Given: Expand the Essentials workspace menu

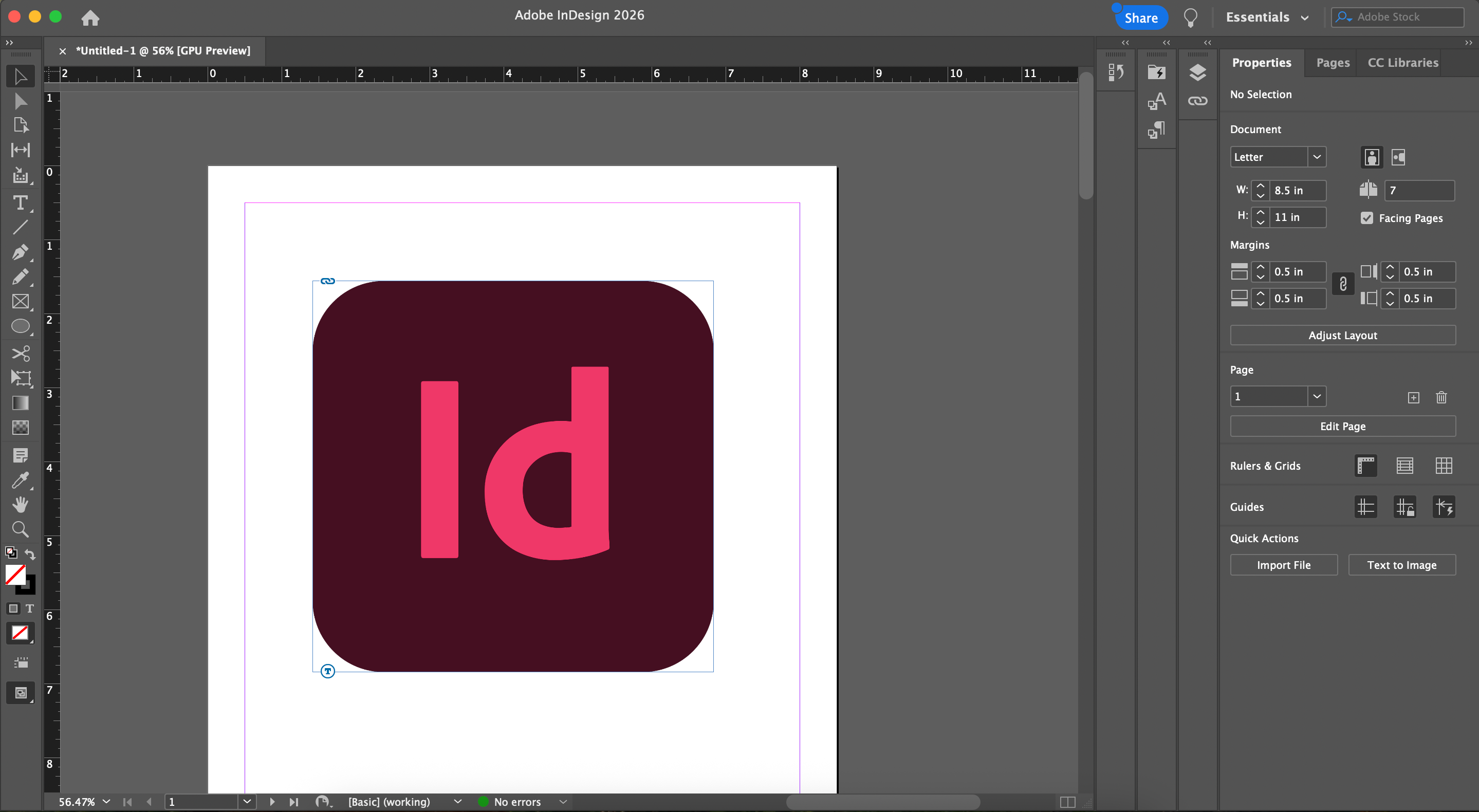Looking at the screenshot, I should point(1267,17).
